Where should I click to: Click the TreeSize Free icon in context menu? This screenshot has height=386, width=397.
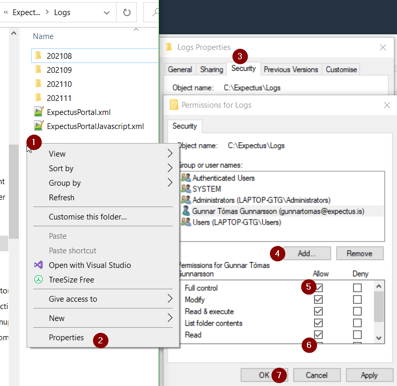38,279
